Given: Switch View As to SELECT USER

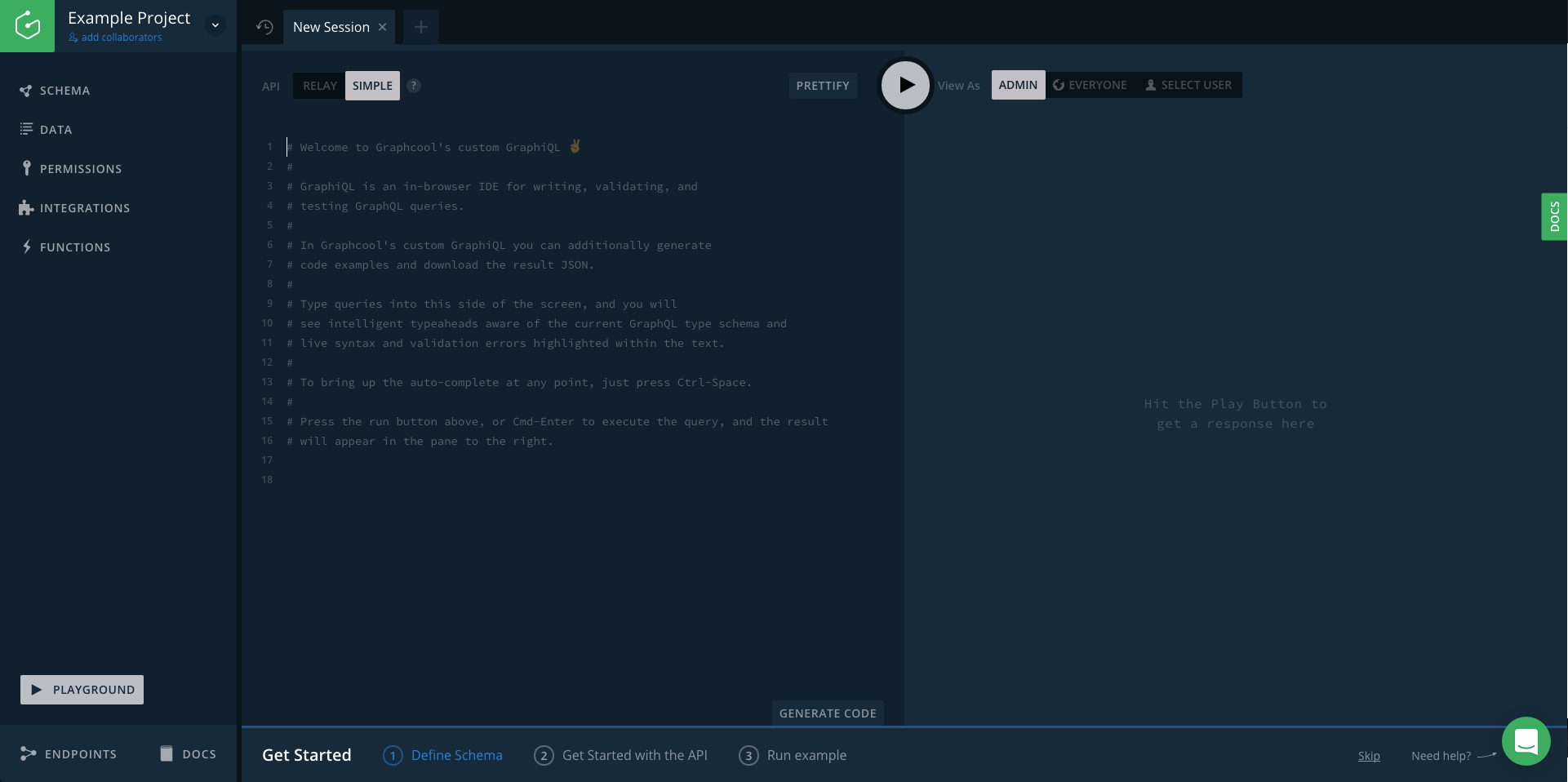Looking at the screenshot, I should tap(1188, 85).
